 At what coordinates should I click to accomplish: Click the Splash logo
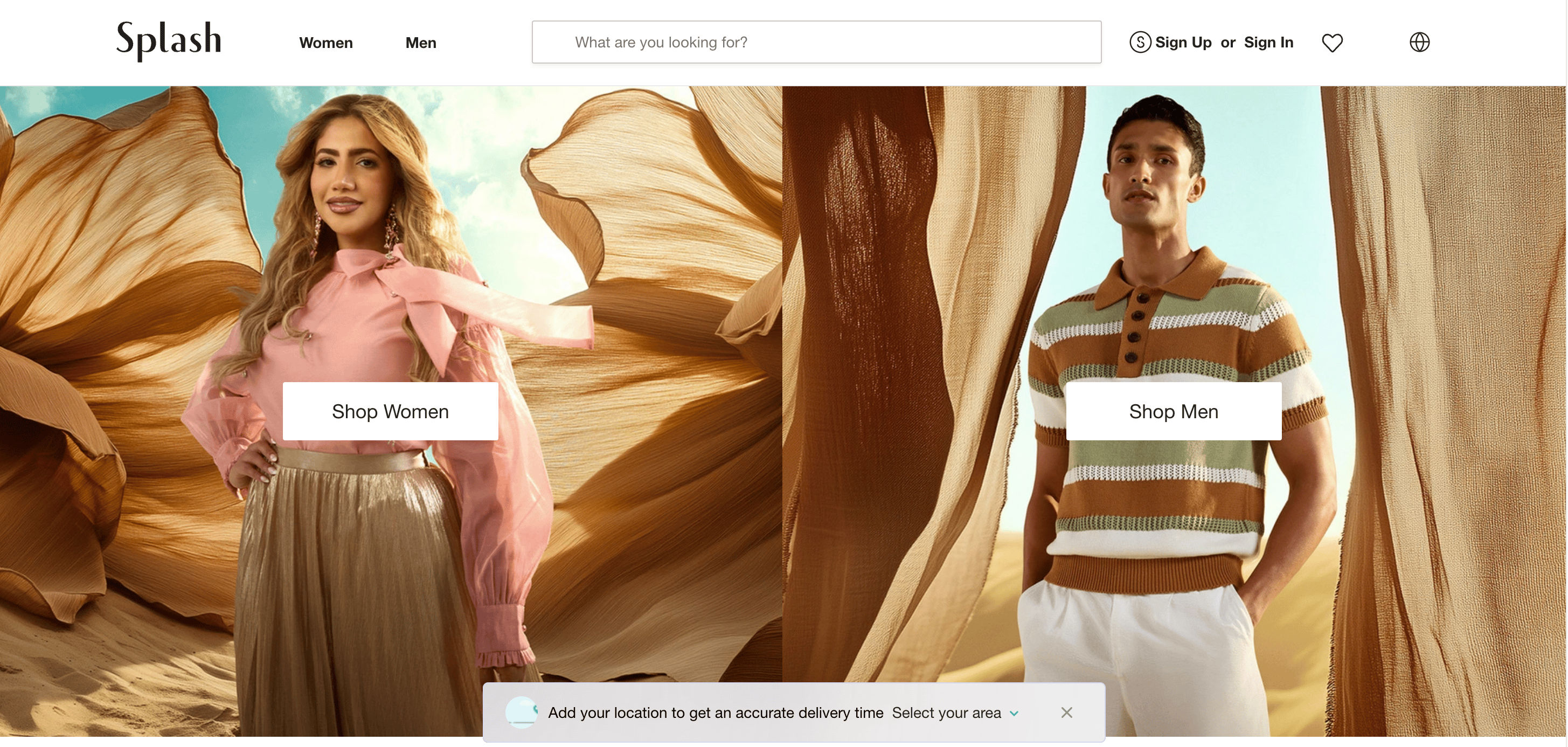coord(169,41)
